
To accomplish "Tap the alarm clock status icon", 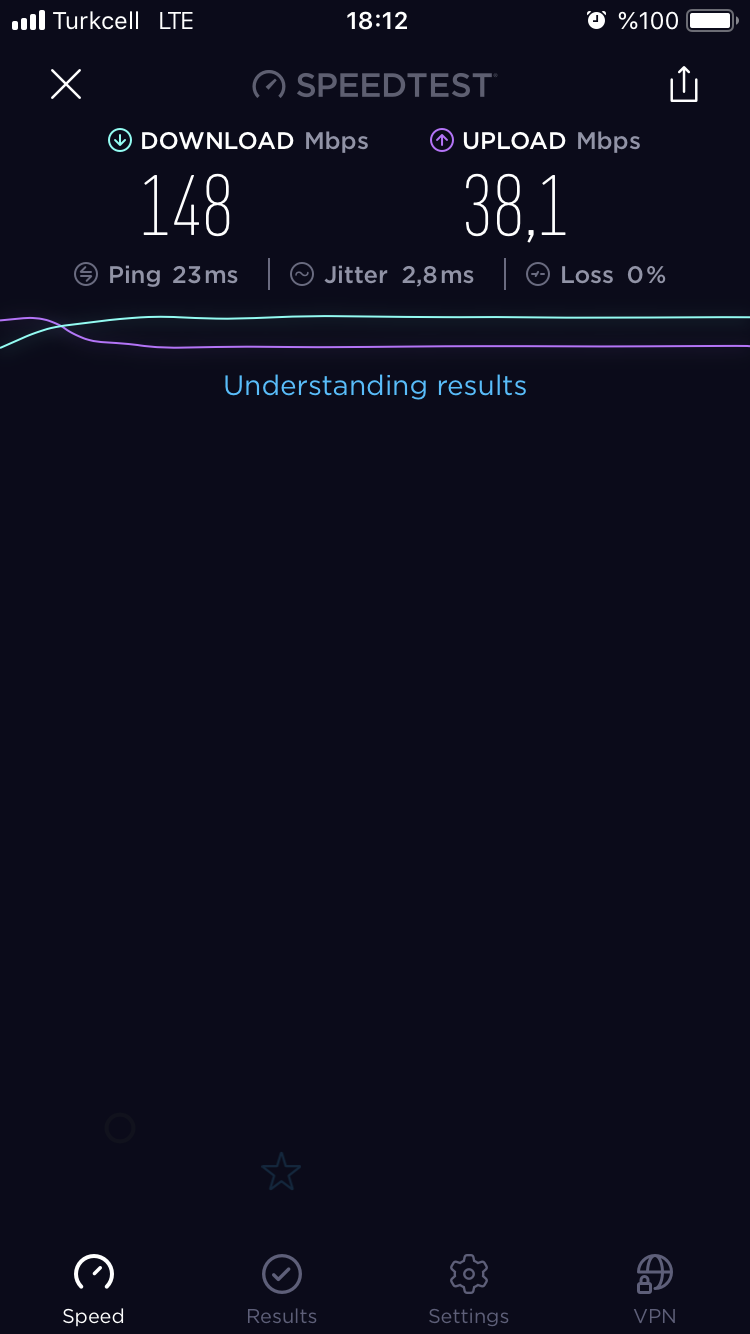I will (597, 21).
